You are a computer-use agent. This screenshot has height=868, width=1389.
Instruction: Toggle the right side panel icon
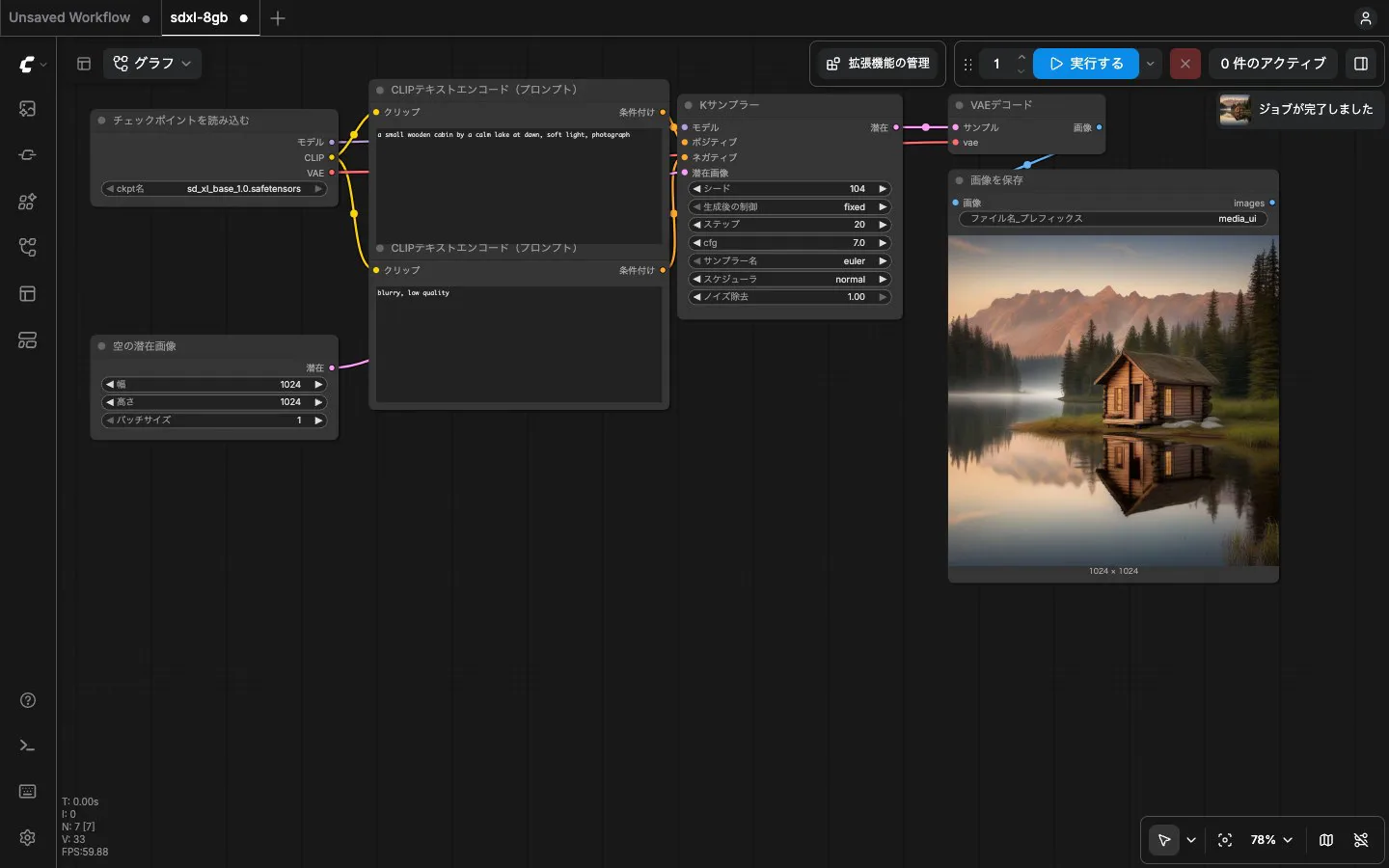tap(1361, 64)
